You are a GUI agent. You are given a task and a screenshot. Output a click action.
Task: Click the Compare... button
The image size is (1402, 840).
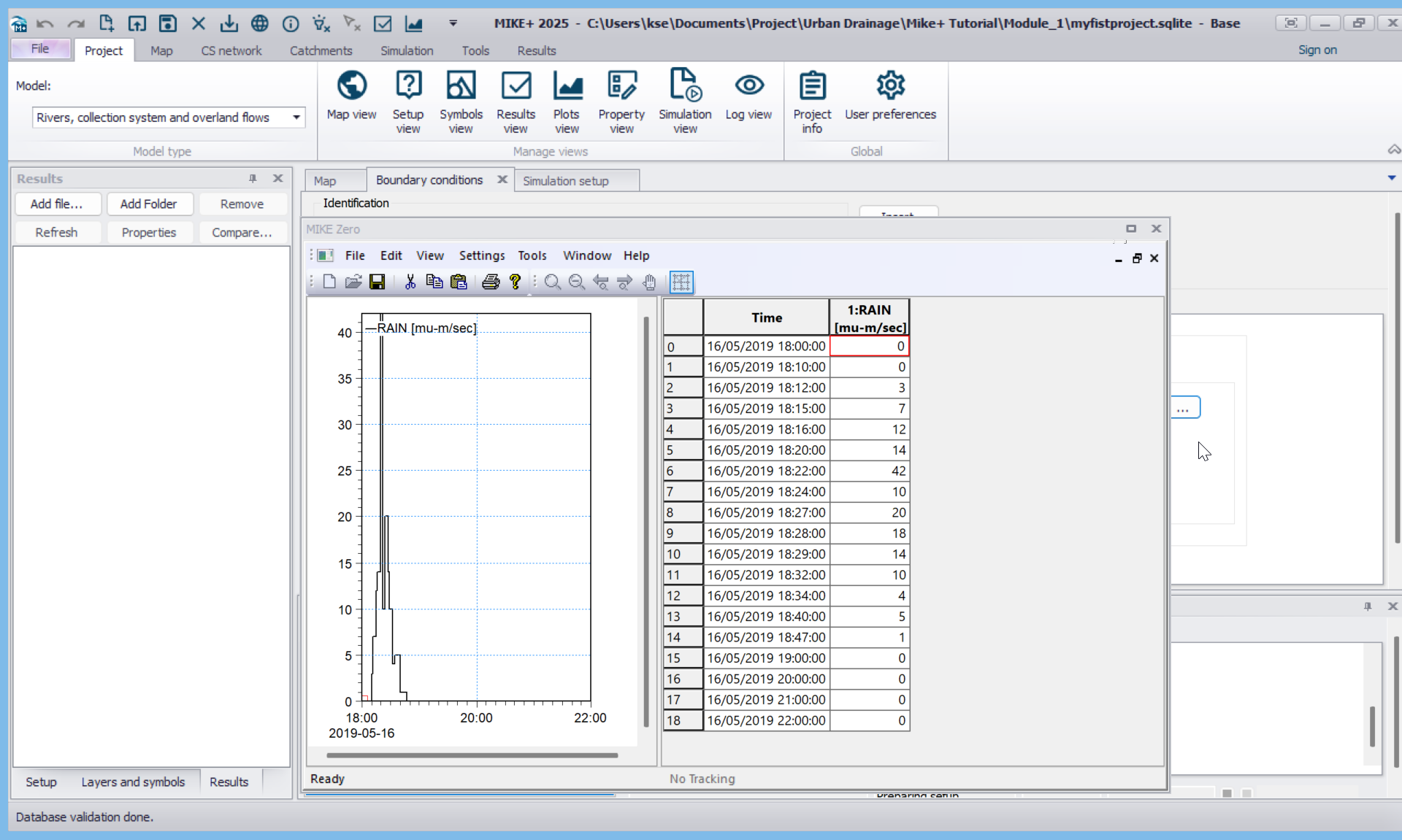(242, 232)
